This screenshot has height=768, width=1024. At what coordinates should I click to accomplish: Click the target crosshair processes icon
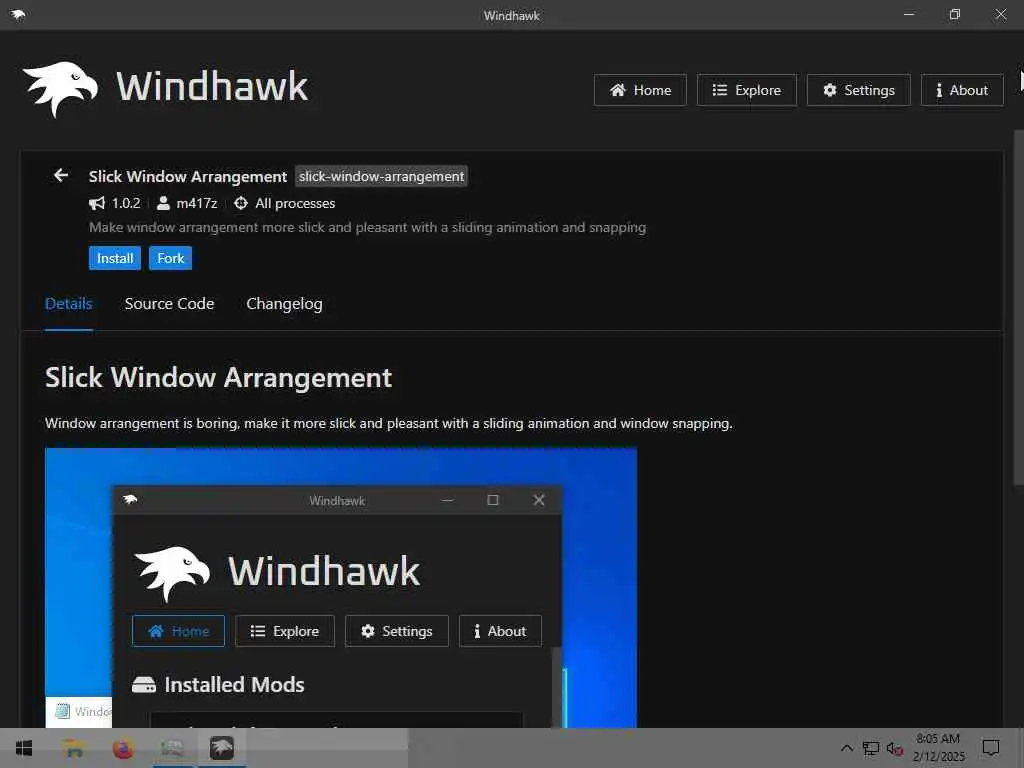pyautogui.click(x=241, y=203)
